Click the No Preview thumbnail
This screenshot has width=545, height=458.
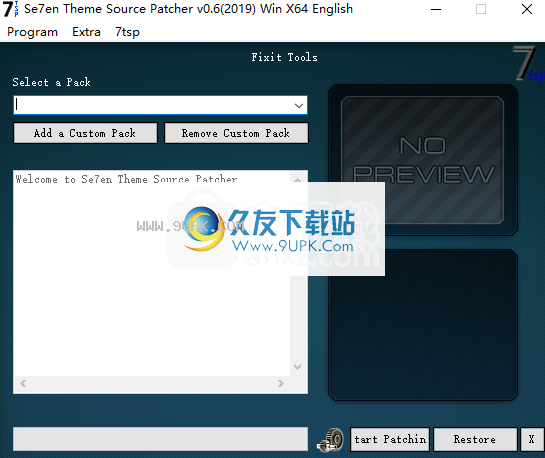click(x=423, y=159)
